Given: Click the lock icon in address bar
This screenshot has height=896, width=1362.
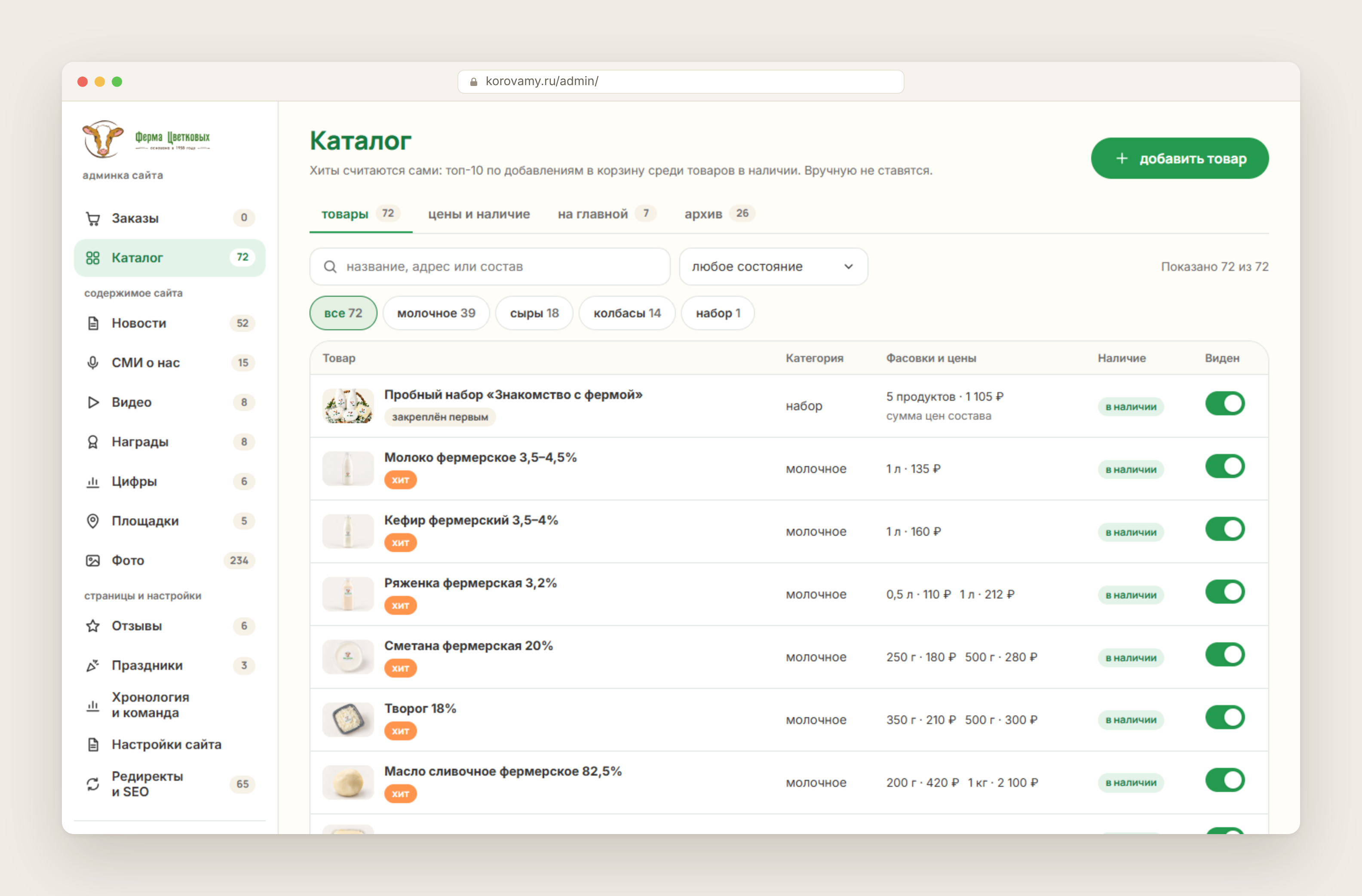Looking at the screenshot, I should (x=474, y=82).
